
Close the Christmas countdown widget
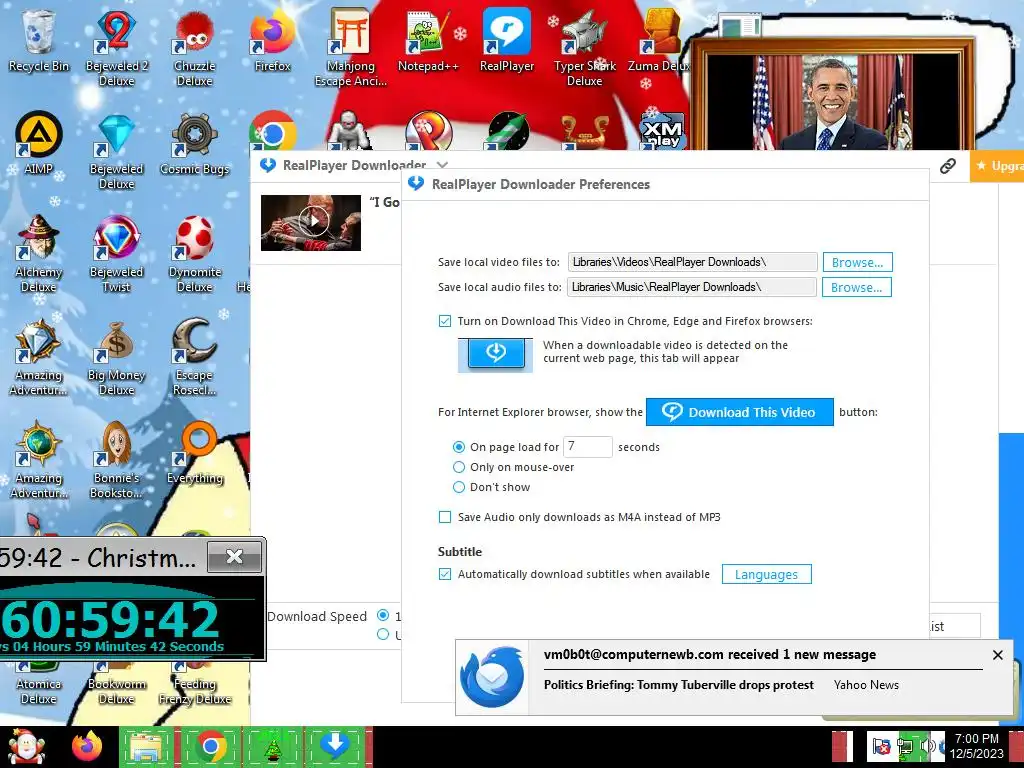tap(234, 556)
